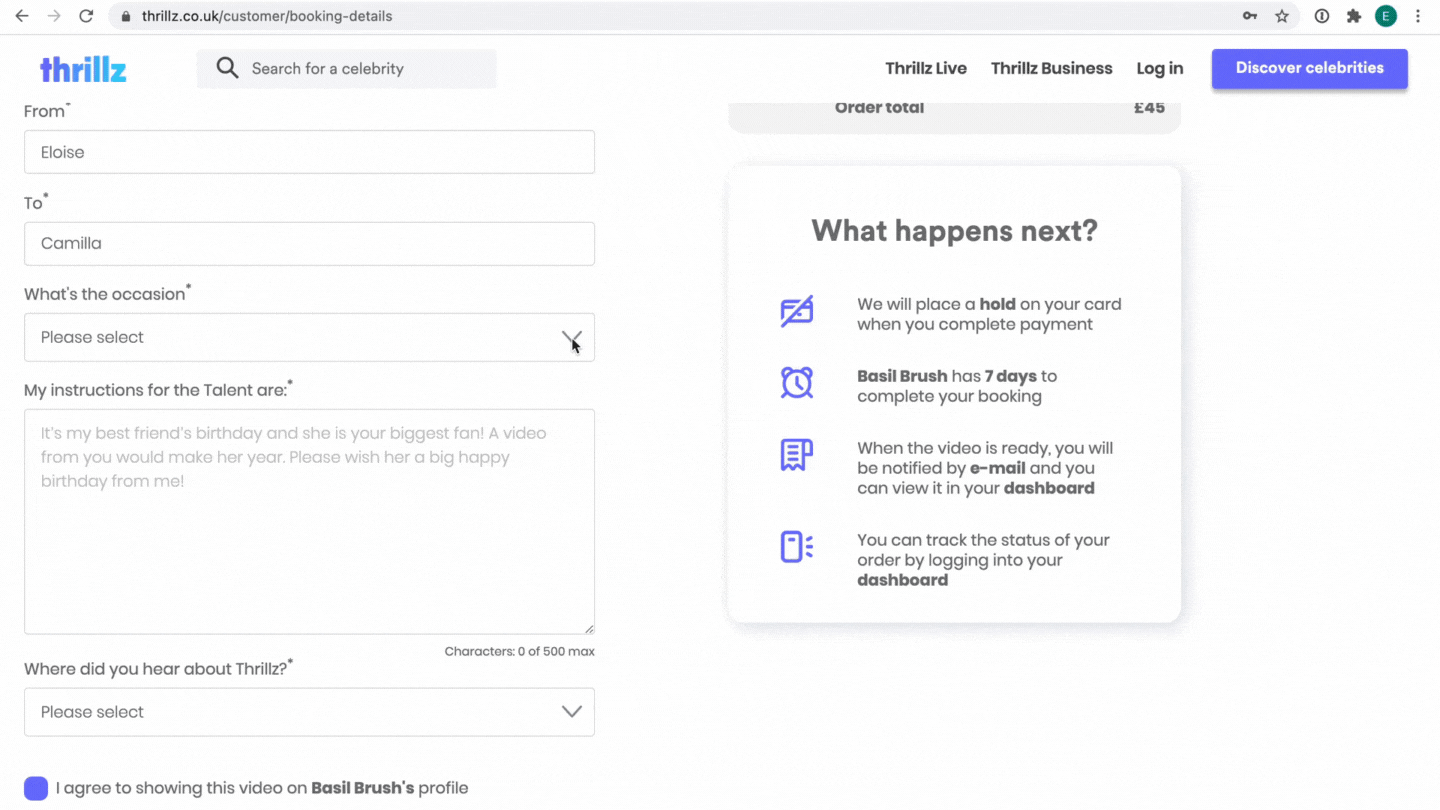Click the My instructions for the Talent label
The width and height of the screenshot is (1440, 810).
point(158,389)
